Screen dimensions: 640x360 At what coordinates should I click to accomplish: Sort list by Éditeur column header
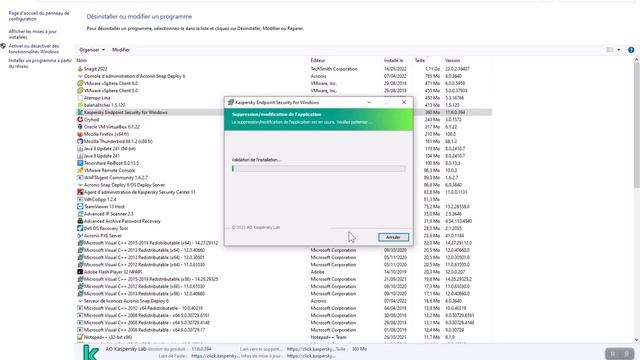(318, 60)
